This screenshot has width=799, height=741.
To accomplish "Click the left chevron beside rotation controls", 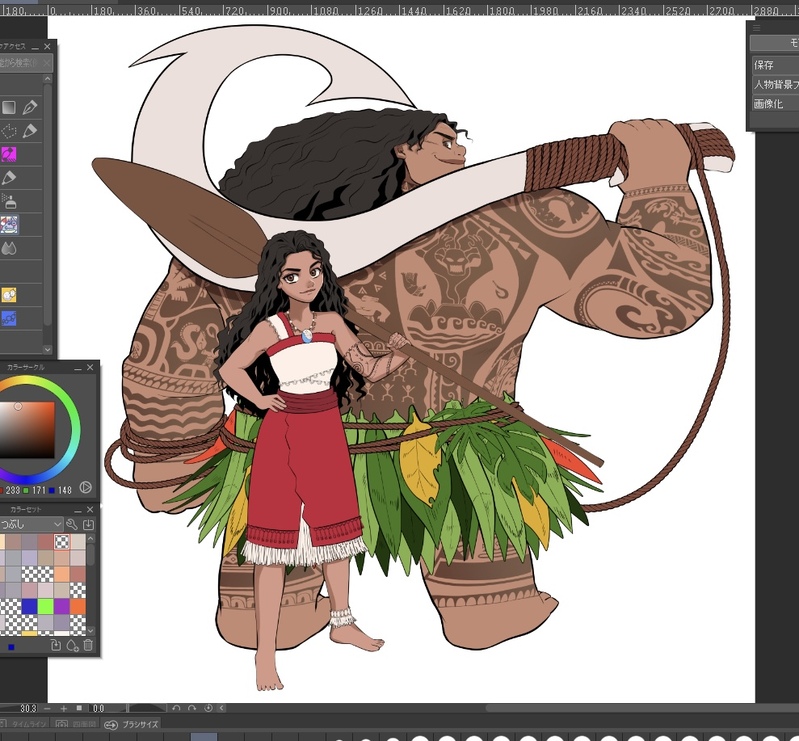I will [221, 708].
